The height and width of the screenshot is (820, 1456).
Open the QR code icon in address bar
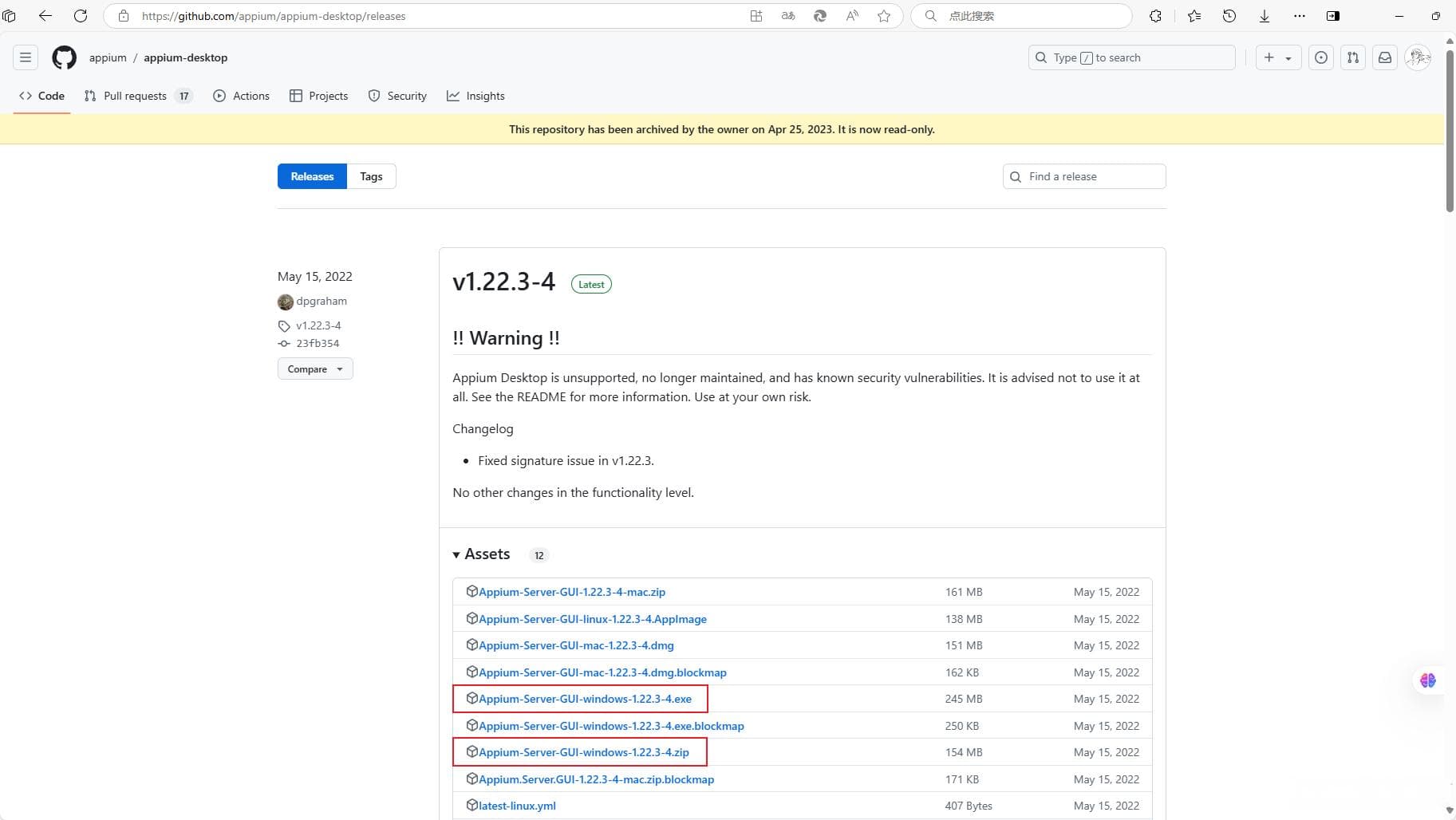click(756, 16)
